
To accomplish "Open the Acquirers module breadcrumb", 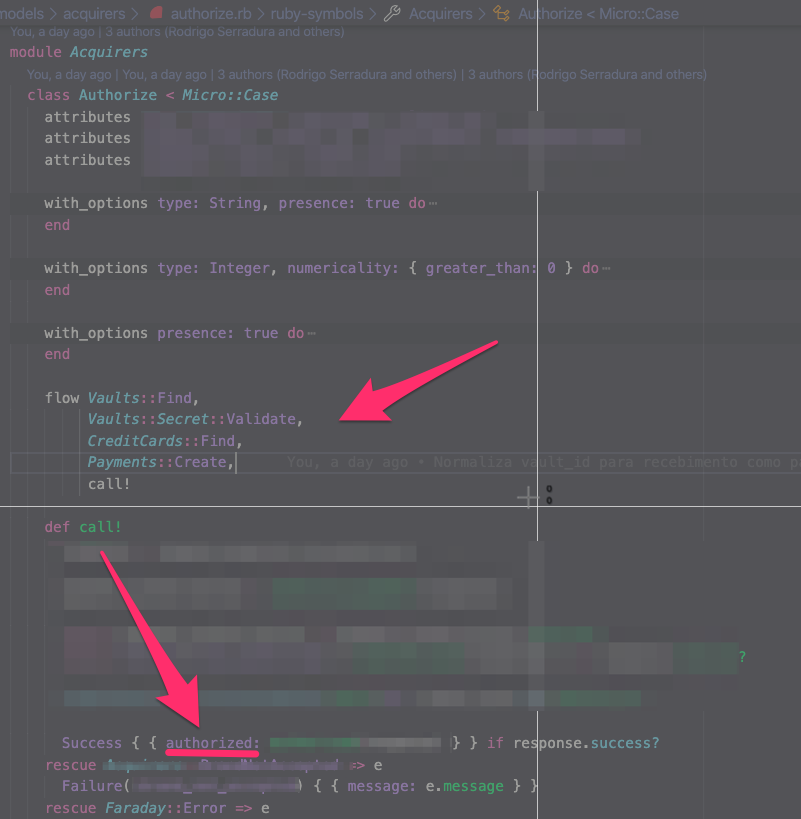I will pyautogui.click(x=440, y=14).
